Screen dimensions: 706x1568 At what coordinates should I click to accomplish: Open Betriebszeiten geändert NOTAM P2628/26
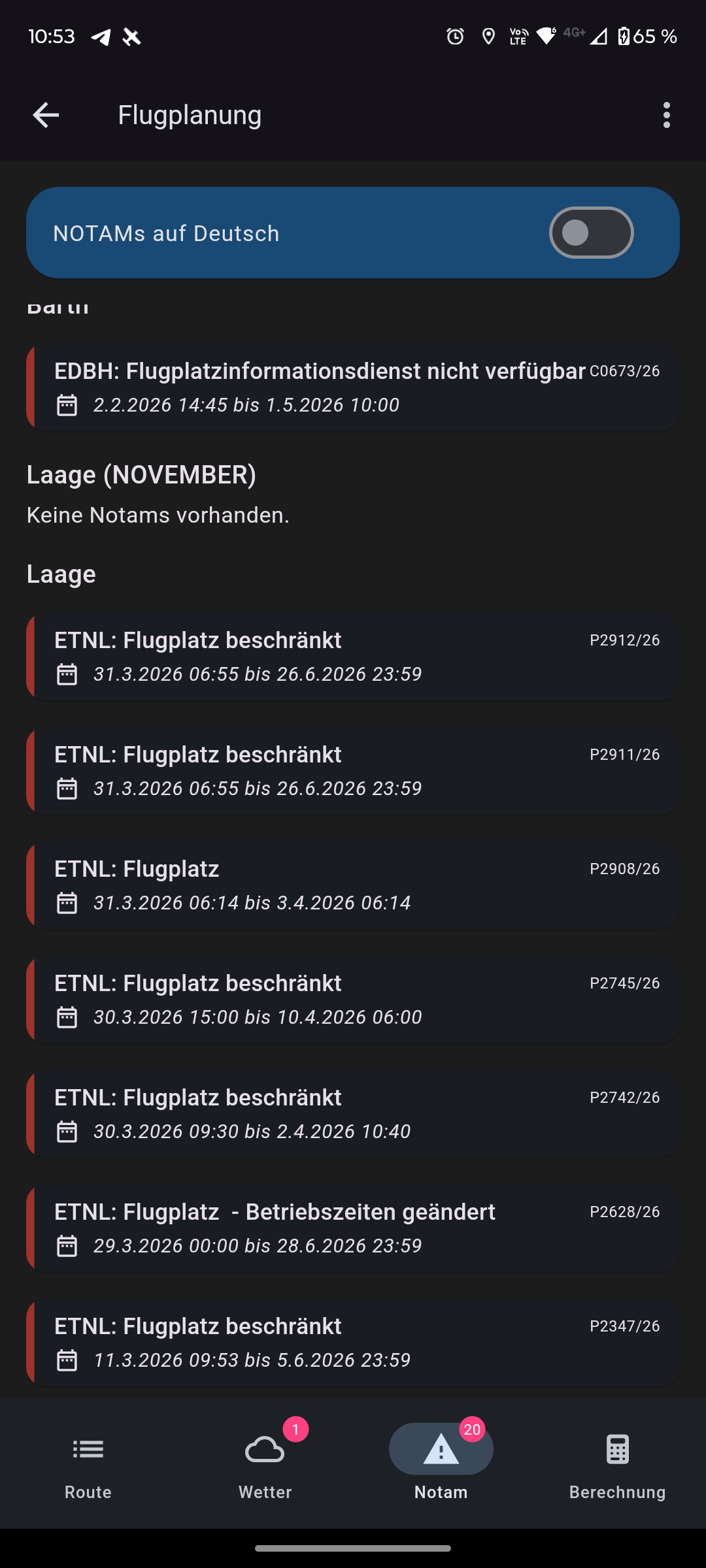click(x=353, y=1228)
